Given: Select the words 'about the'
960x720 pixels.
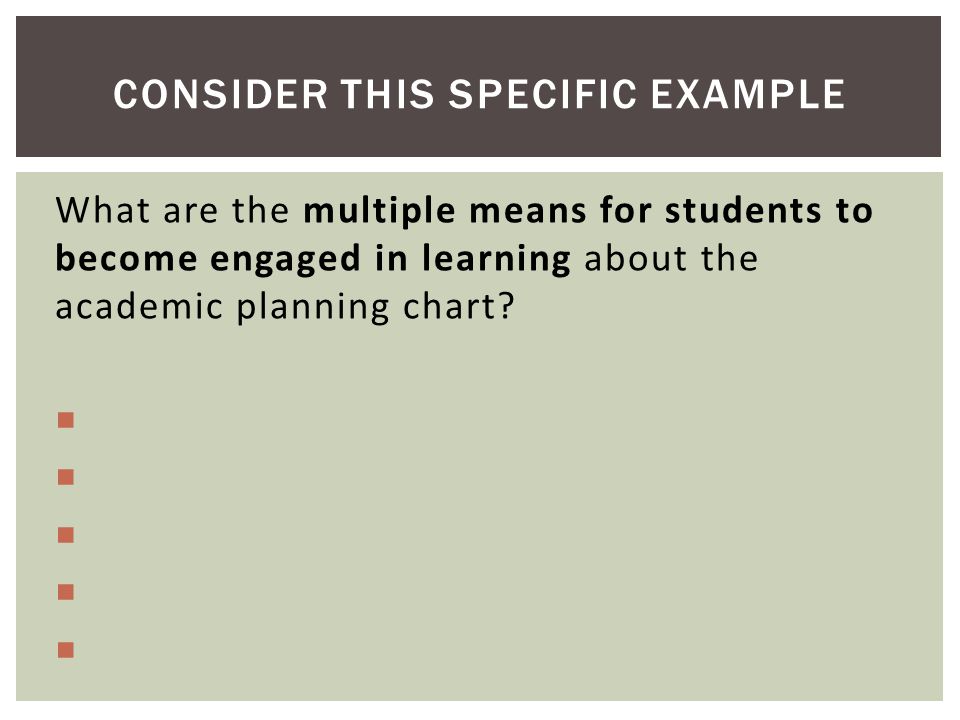Looking at the screenshot, I should coord(671,258).
